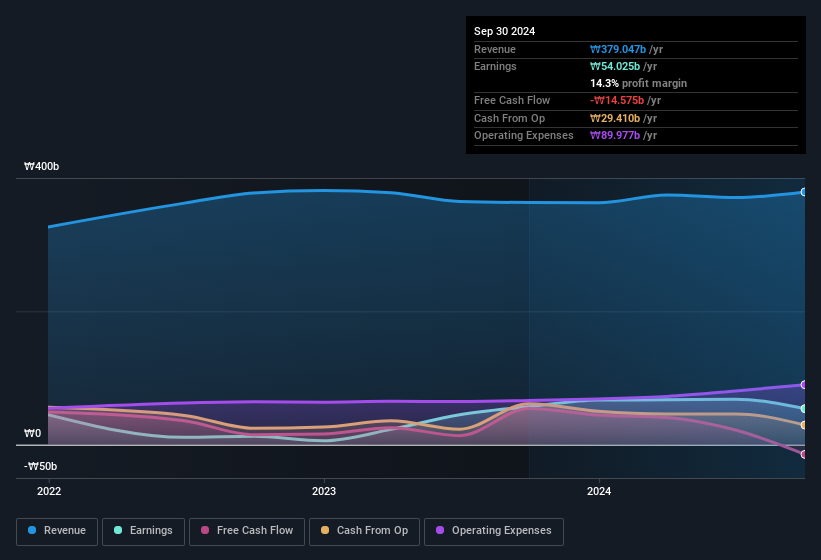Click the ₩379.047b revenue value

tap(618, 49)
